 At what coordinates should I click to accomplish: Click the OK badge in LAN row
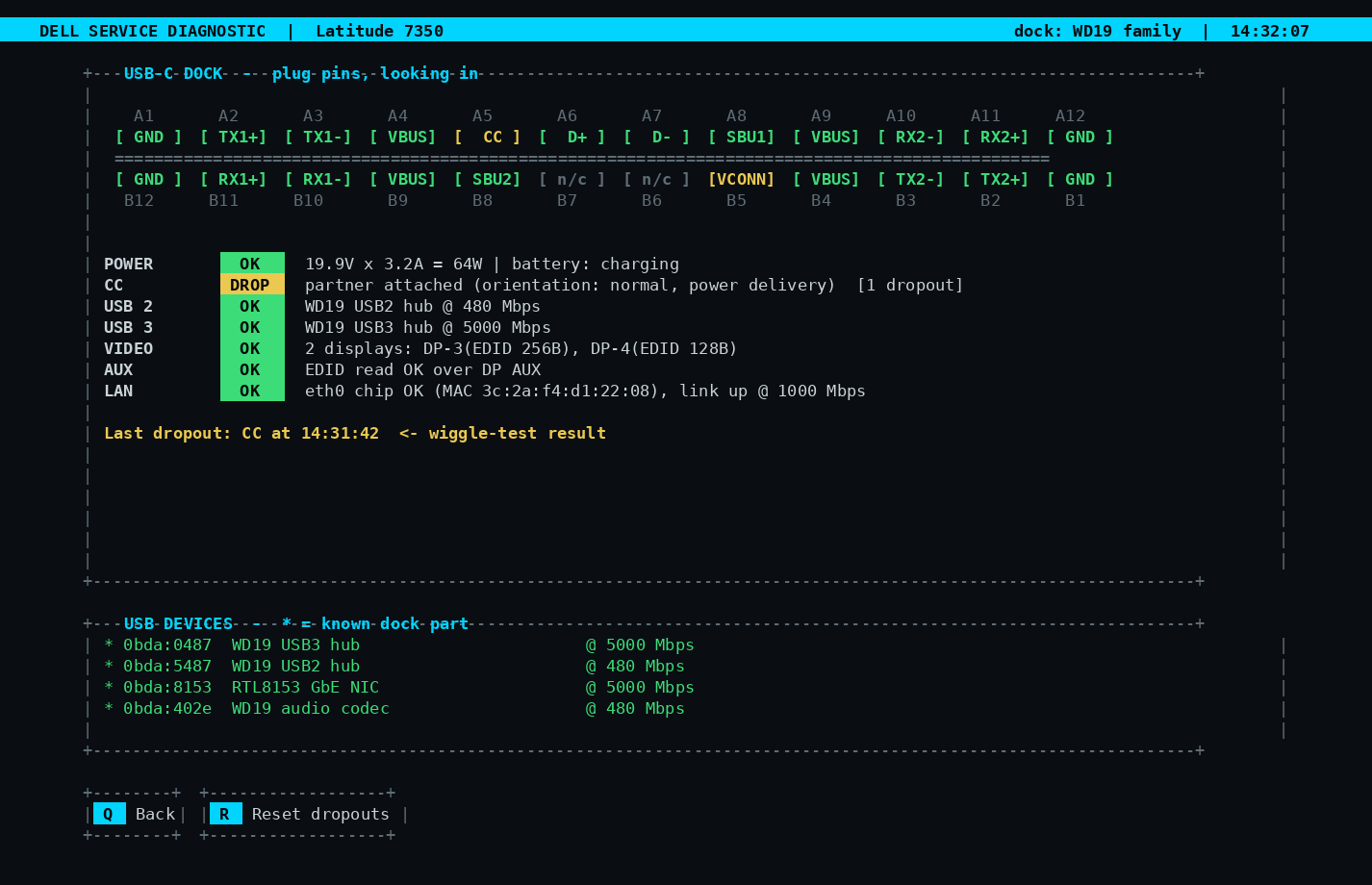coord(252,391)
